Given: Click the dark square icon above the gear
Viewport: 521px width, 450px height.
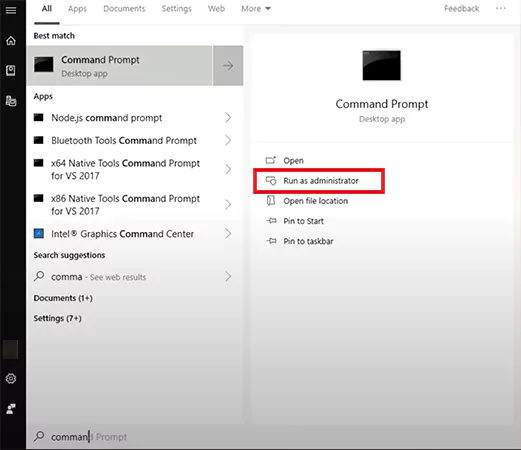Looking at the screenshot, I should click(x=11, y=350).
